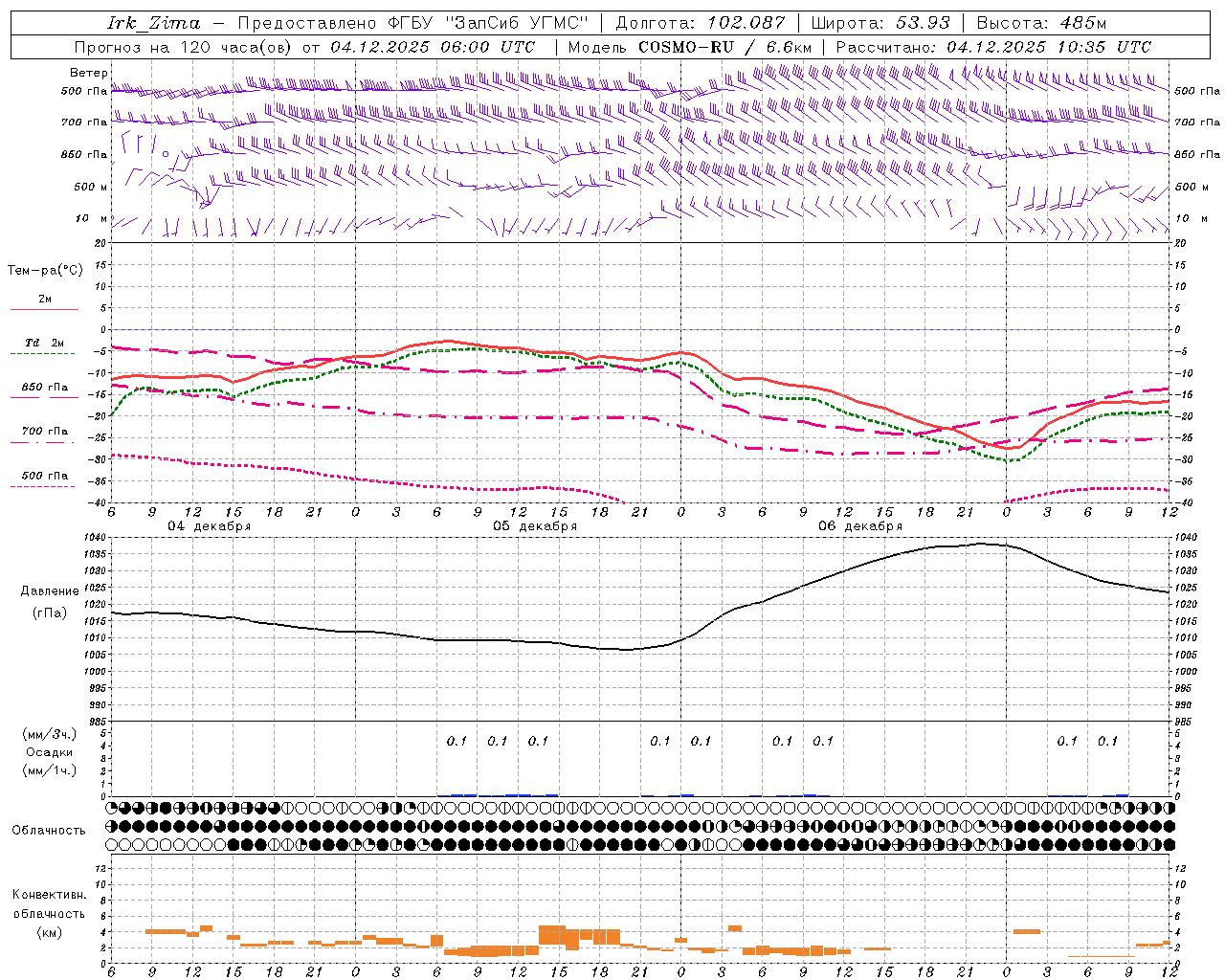This screenshot has width=1225, height=980.
Task: Click the dash-dot line sample under 700 гПа legend
Action: [44, 442]
